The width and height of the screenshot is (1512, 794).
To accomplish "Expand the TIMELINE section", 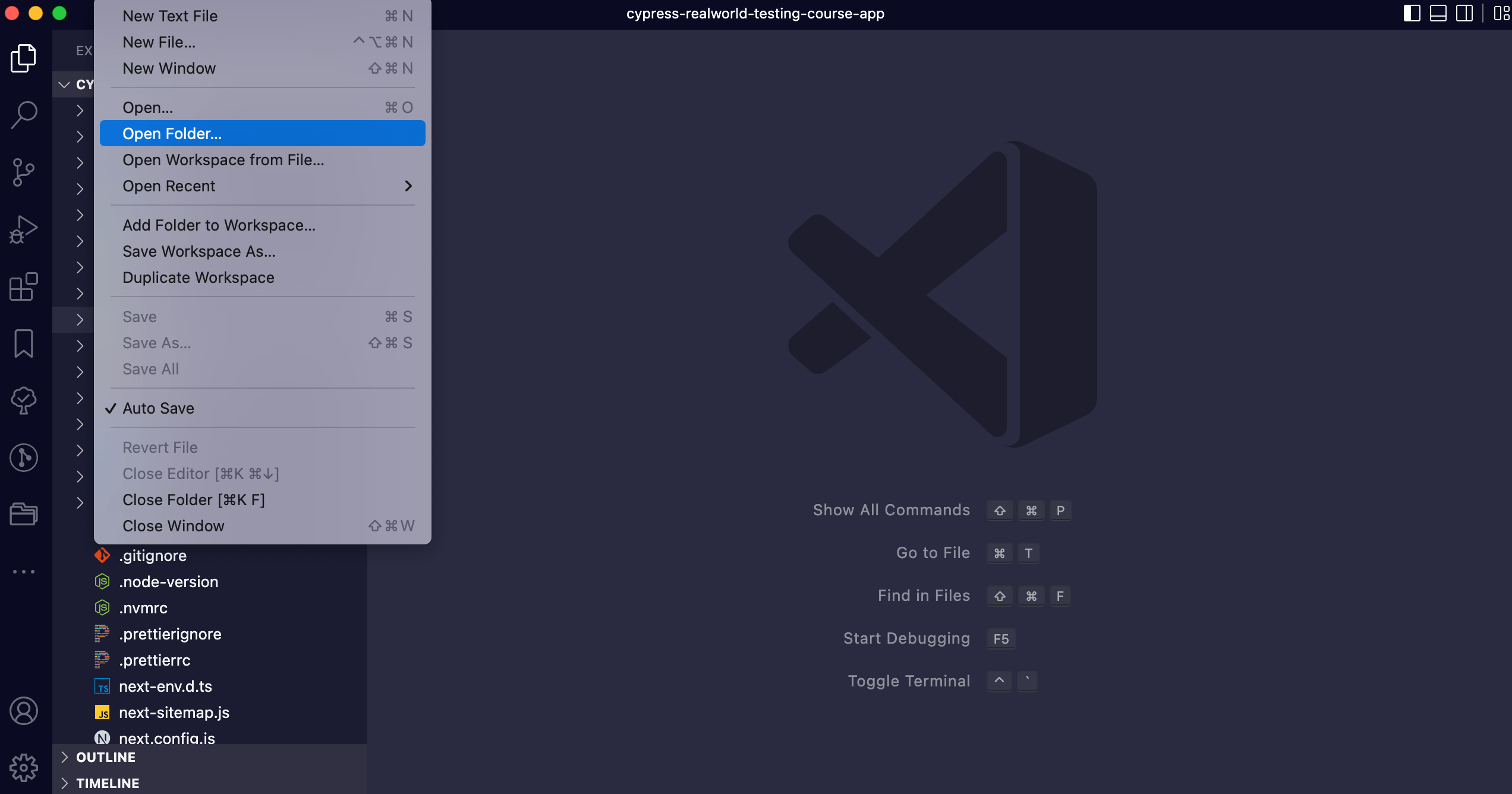I will (108, 783).
